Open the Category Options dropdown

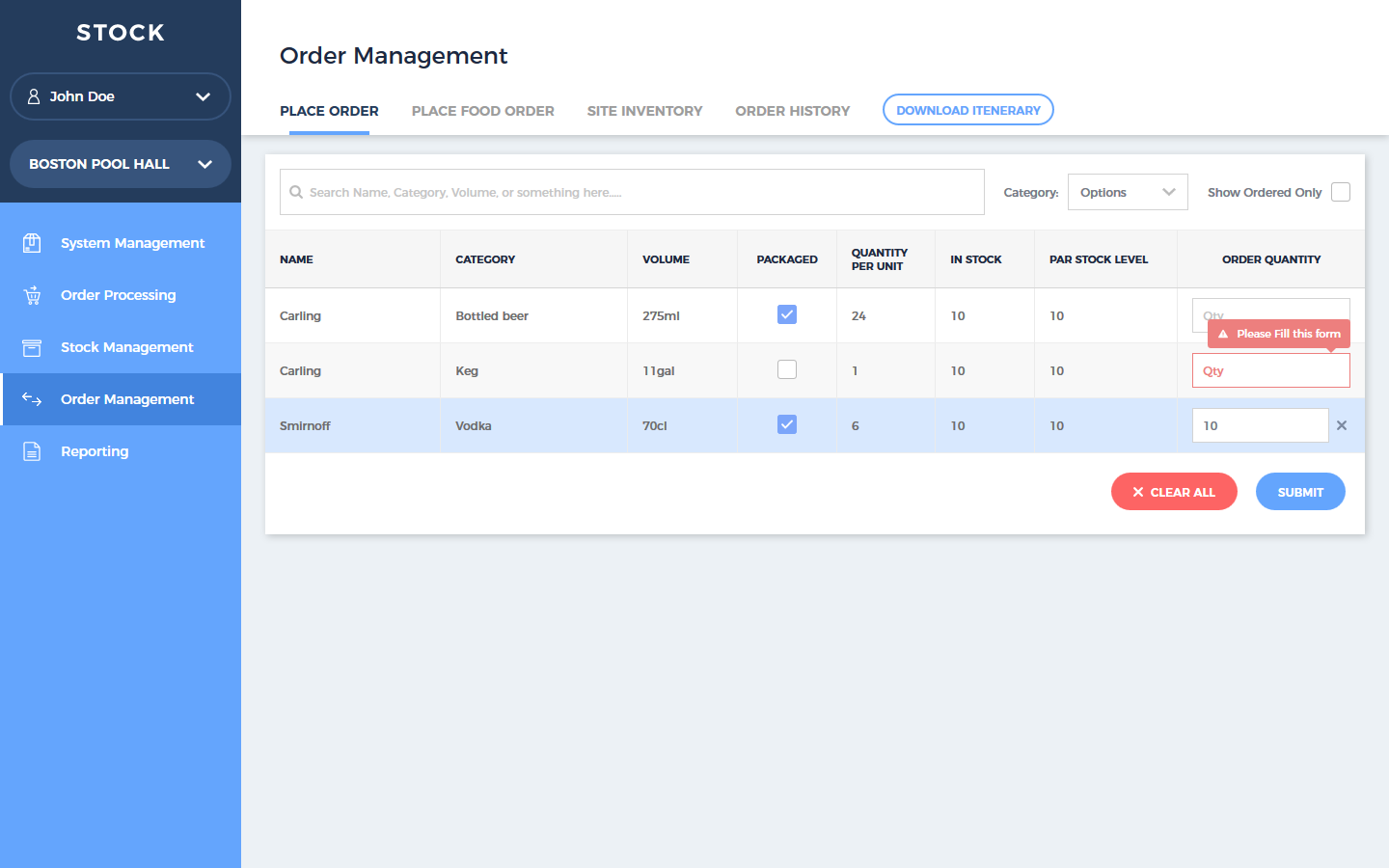click(1127, 192)
